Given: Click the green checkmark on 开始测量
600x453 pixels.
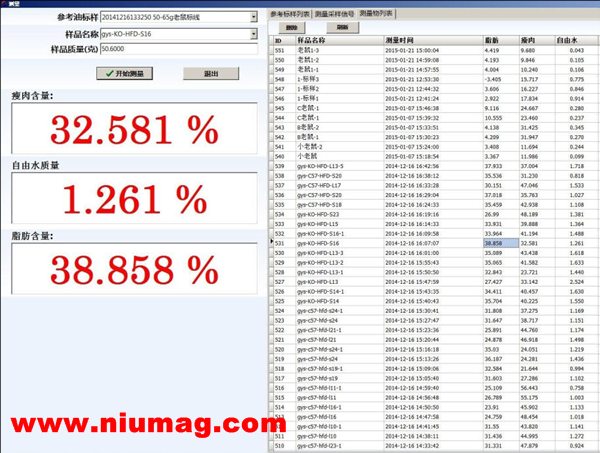Looking at the screenshot, I should click(103, 73).
